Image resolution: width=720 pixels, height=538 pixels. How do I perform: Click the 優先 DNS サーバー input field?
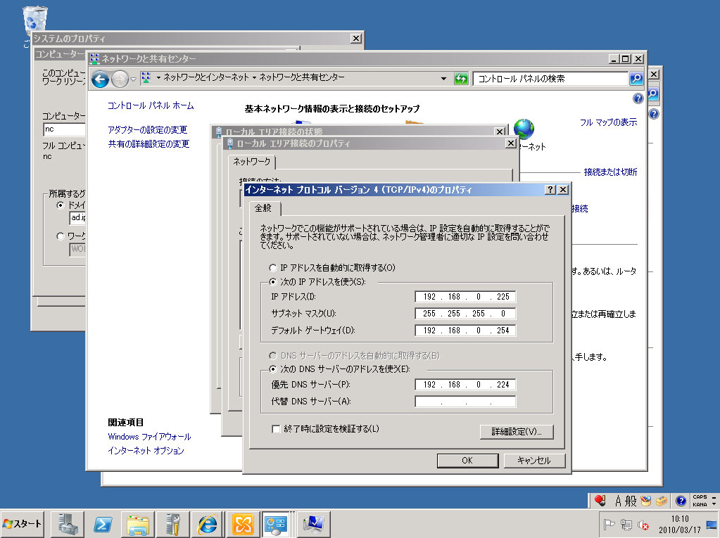[x=465, y=385]
